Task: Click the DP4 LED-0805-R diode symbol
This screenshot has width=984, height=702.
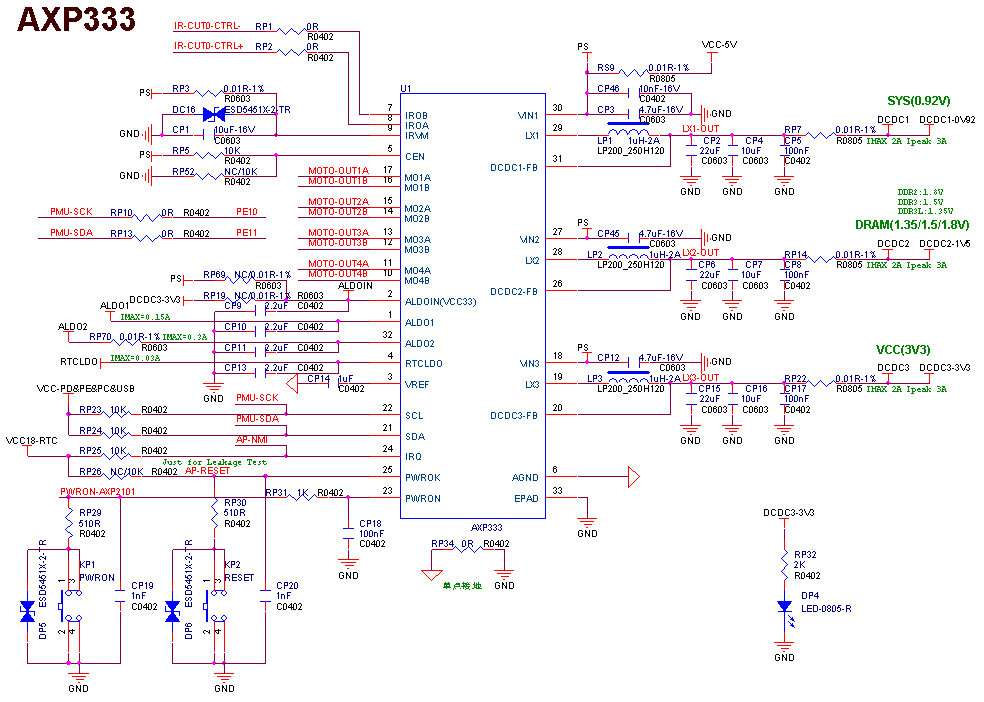Action: (x=784, y=606)
